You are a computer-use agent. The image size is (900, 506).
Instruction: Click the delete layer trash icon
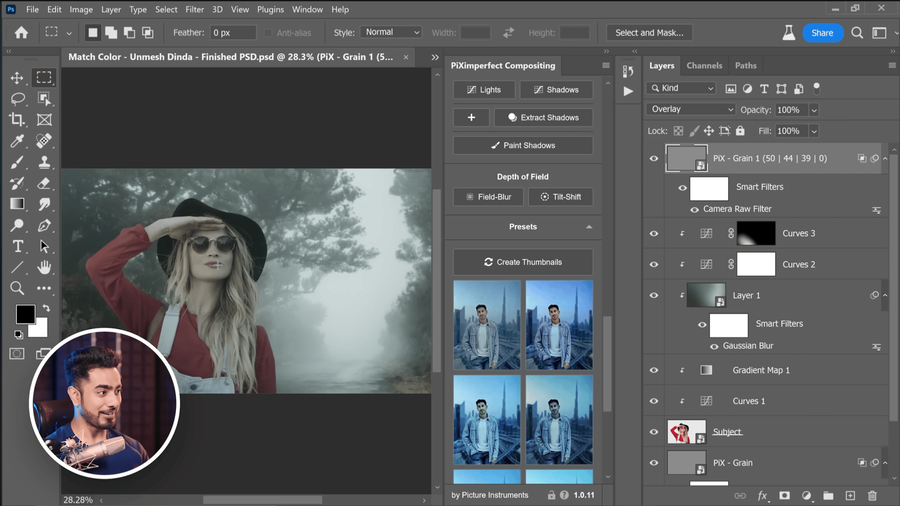click(872, 495)
